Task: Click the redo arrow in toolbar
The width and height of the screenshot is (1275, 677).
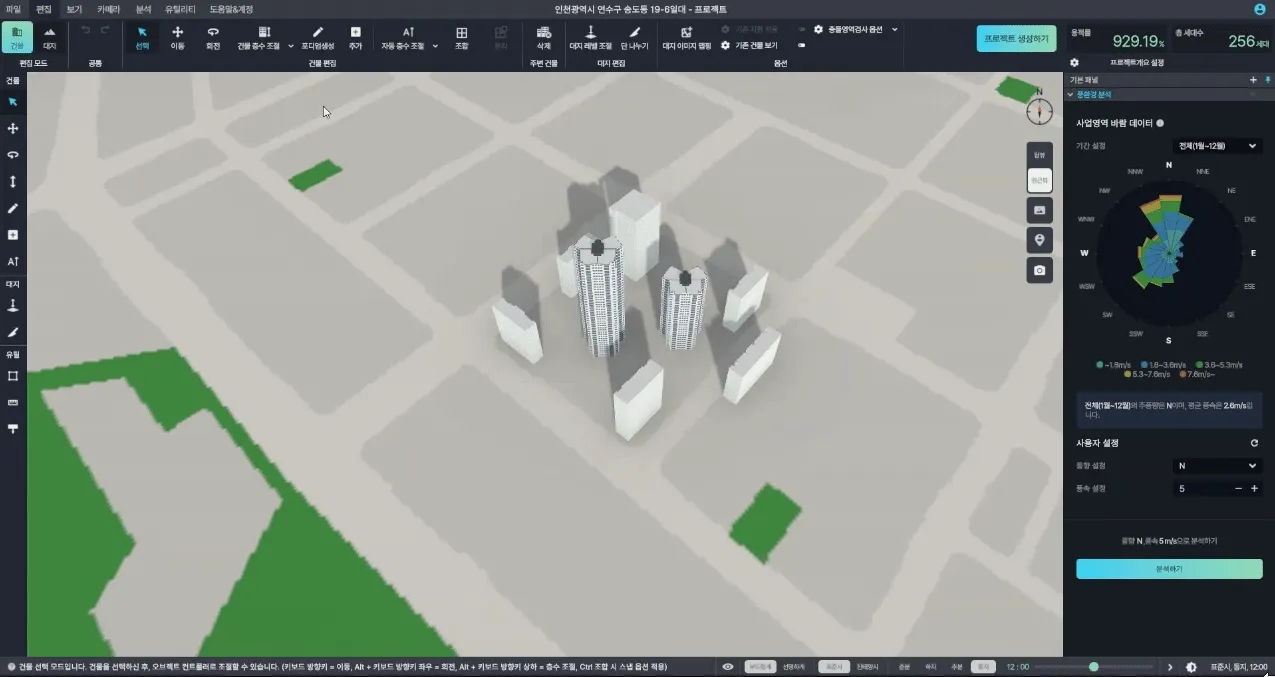Action: pyautogui.click(x=104, y=30)
